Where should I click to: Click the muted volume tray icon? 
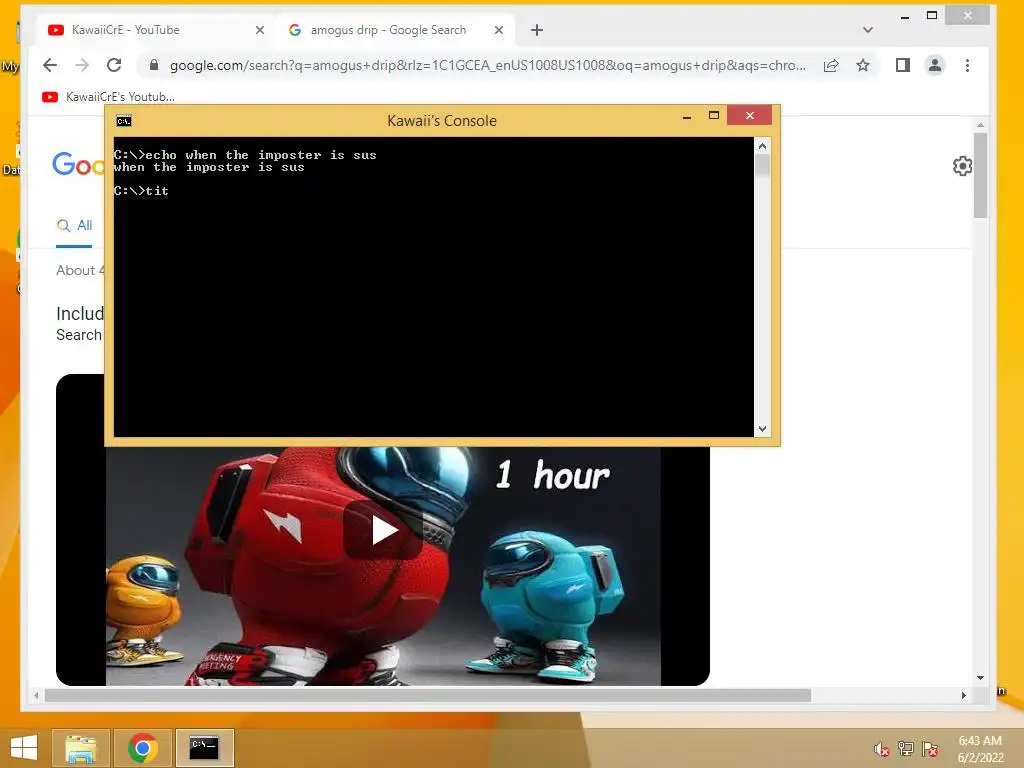point(881,749)
